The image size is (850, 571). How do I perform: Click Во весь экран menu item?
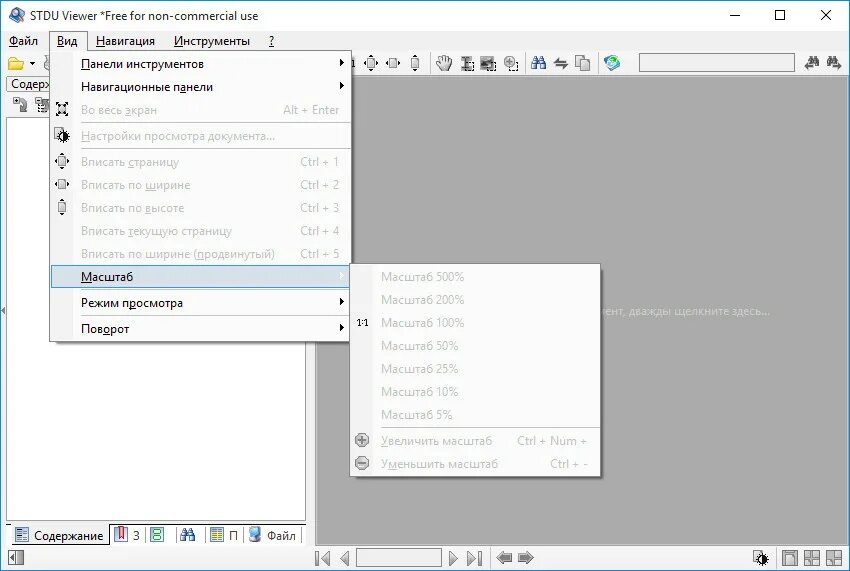pos(201,110)
